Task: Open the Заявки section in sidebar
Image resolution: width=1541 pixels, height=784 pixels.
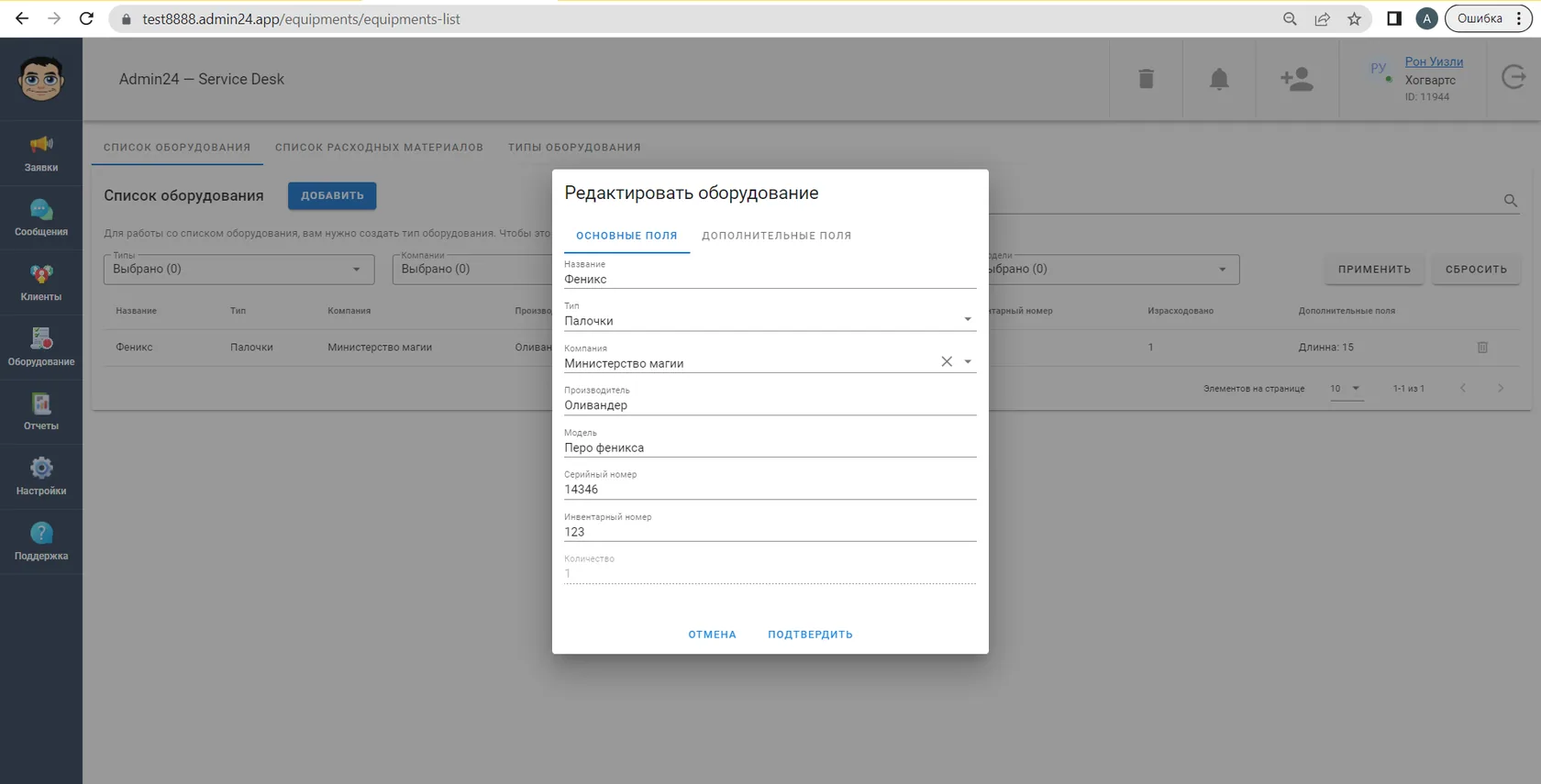Action: click(41, 153)
